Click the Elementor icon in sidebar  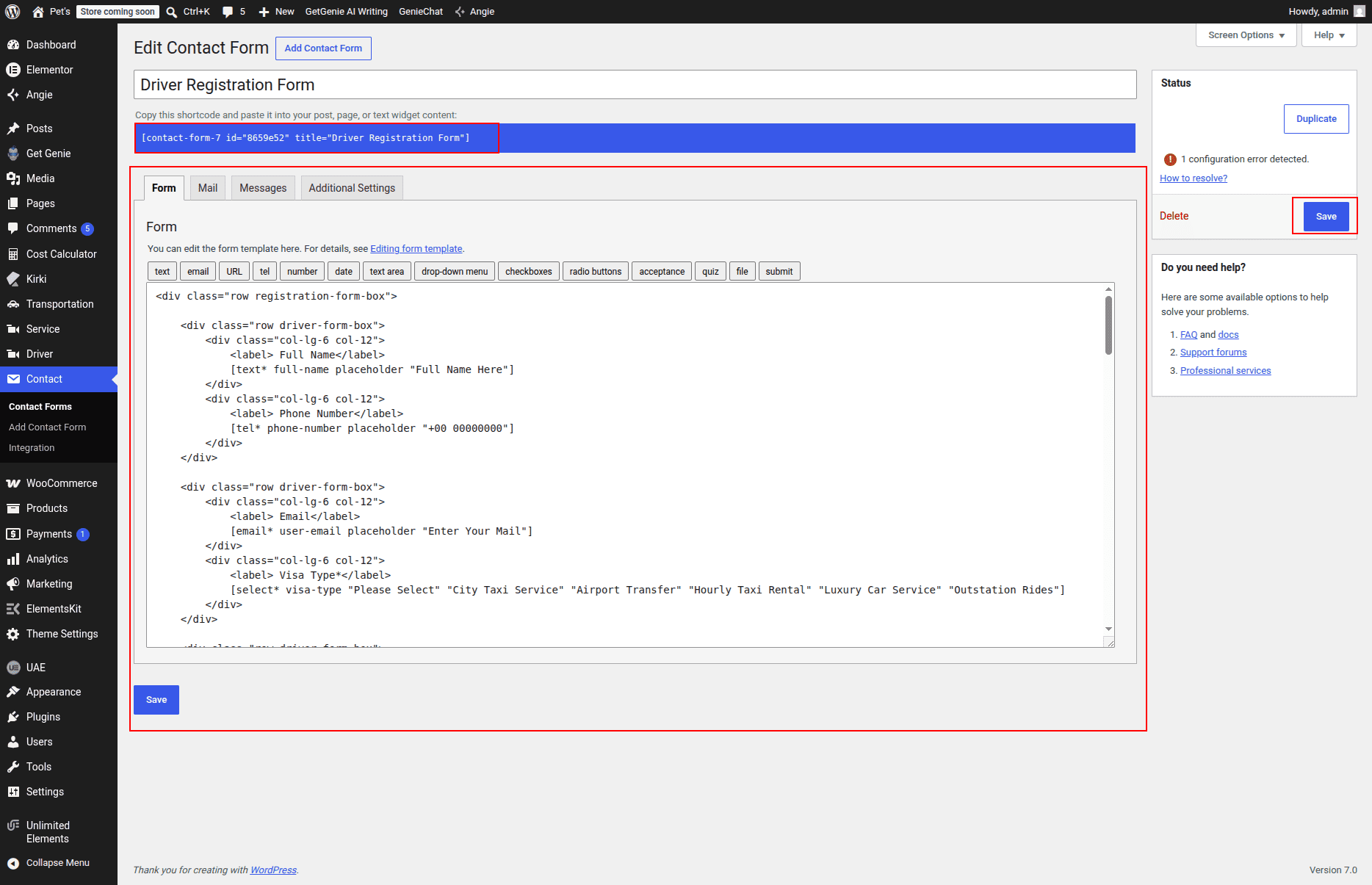pyautogui.click(x=13, y=70)
